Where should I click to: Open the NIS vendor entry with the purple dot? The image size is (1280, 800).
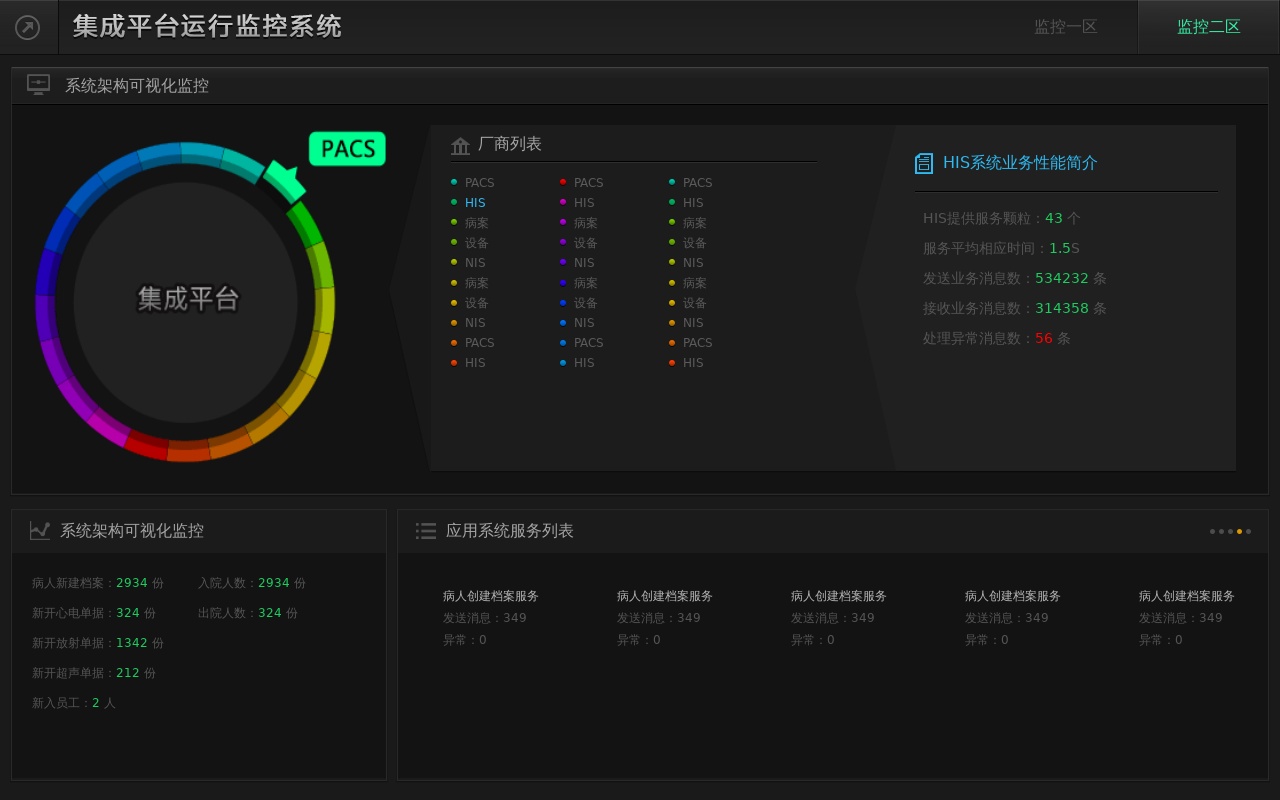pos(584,263)
